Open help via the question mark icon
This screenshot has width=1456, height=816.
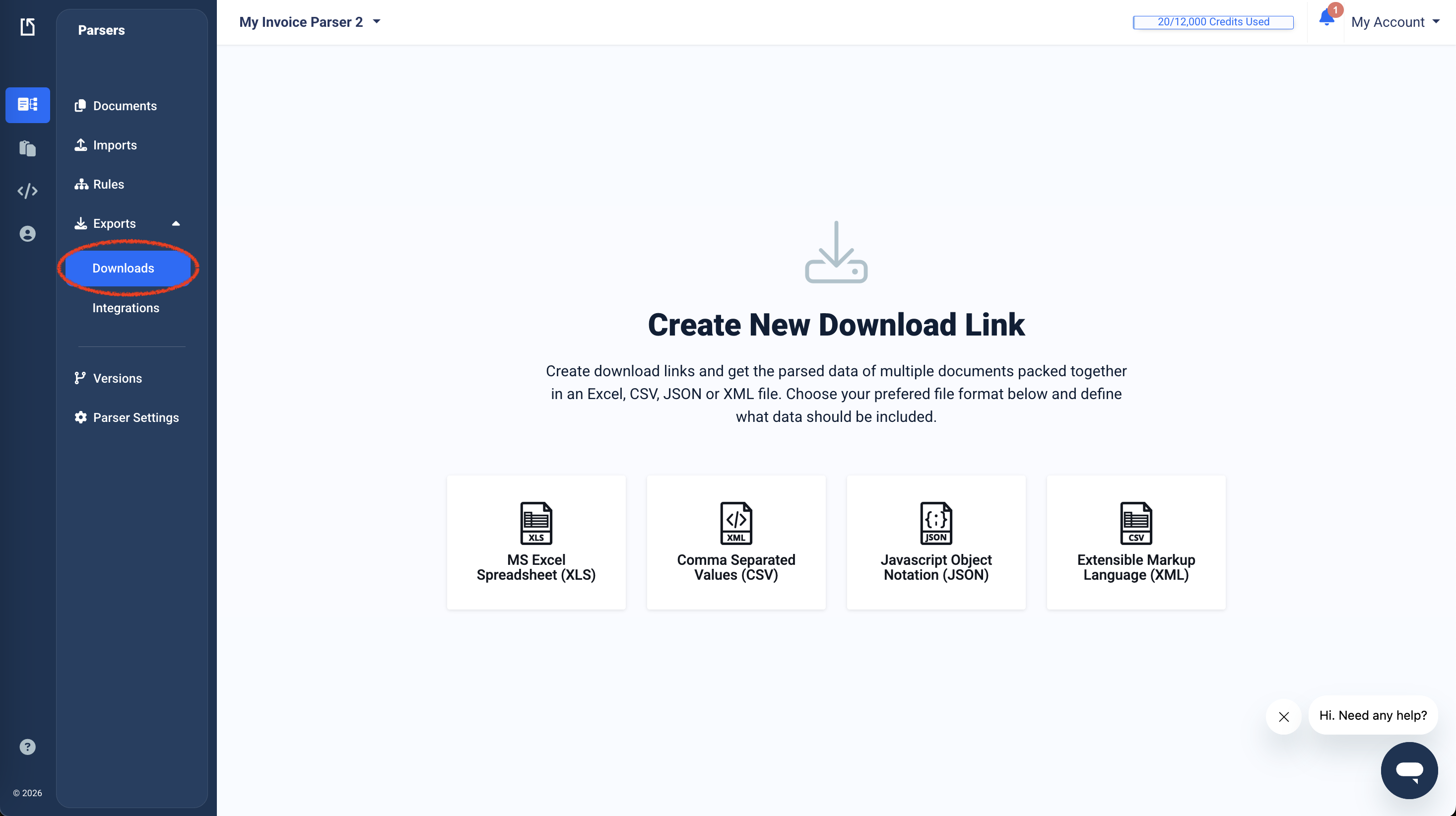point(27,747)
